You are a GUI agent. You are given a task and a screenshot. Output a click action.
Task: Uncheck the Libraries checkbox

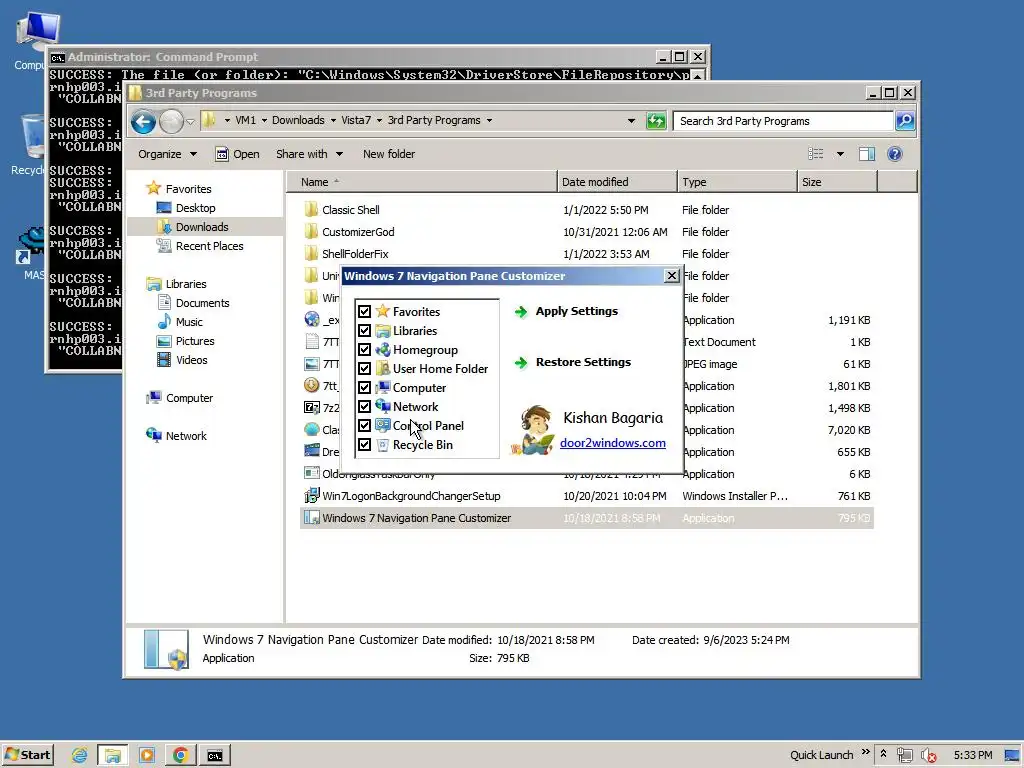[364, 330]
